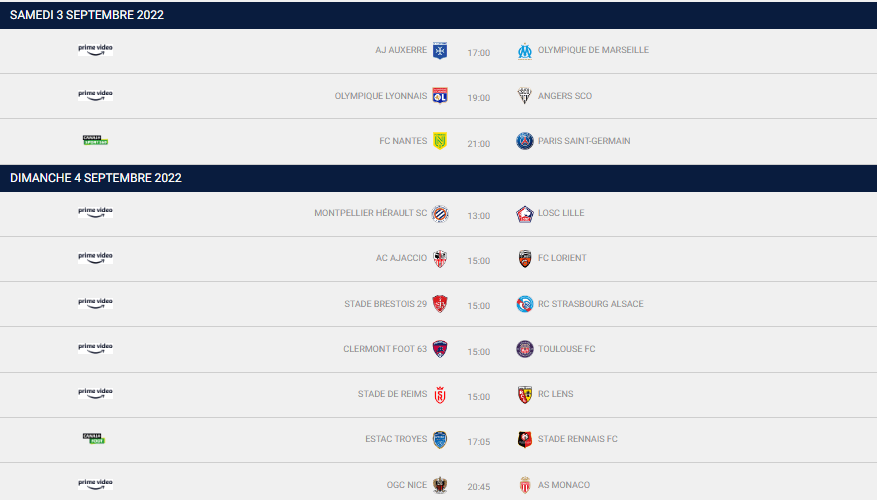Click Prime Video logo on Auxerre match row
The height and width of the screenshot is (500, 877).
coord(95,49)
